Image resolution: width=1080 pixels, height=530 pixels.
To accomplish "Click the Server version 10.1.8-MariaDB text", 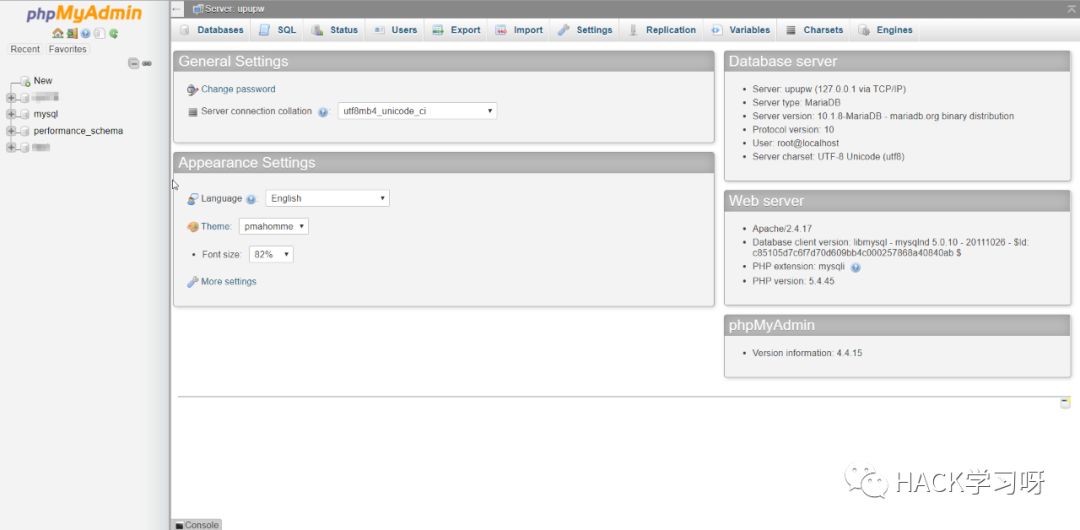I will click(883, 116).
